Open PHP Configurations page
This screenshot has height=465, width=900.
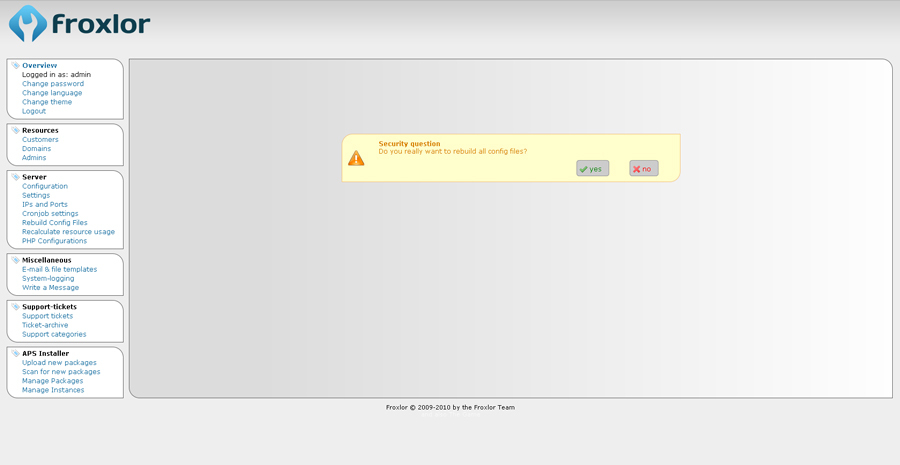coord(54,241)
